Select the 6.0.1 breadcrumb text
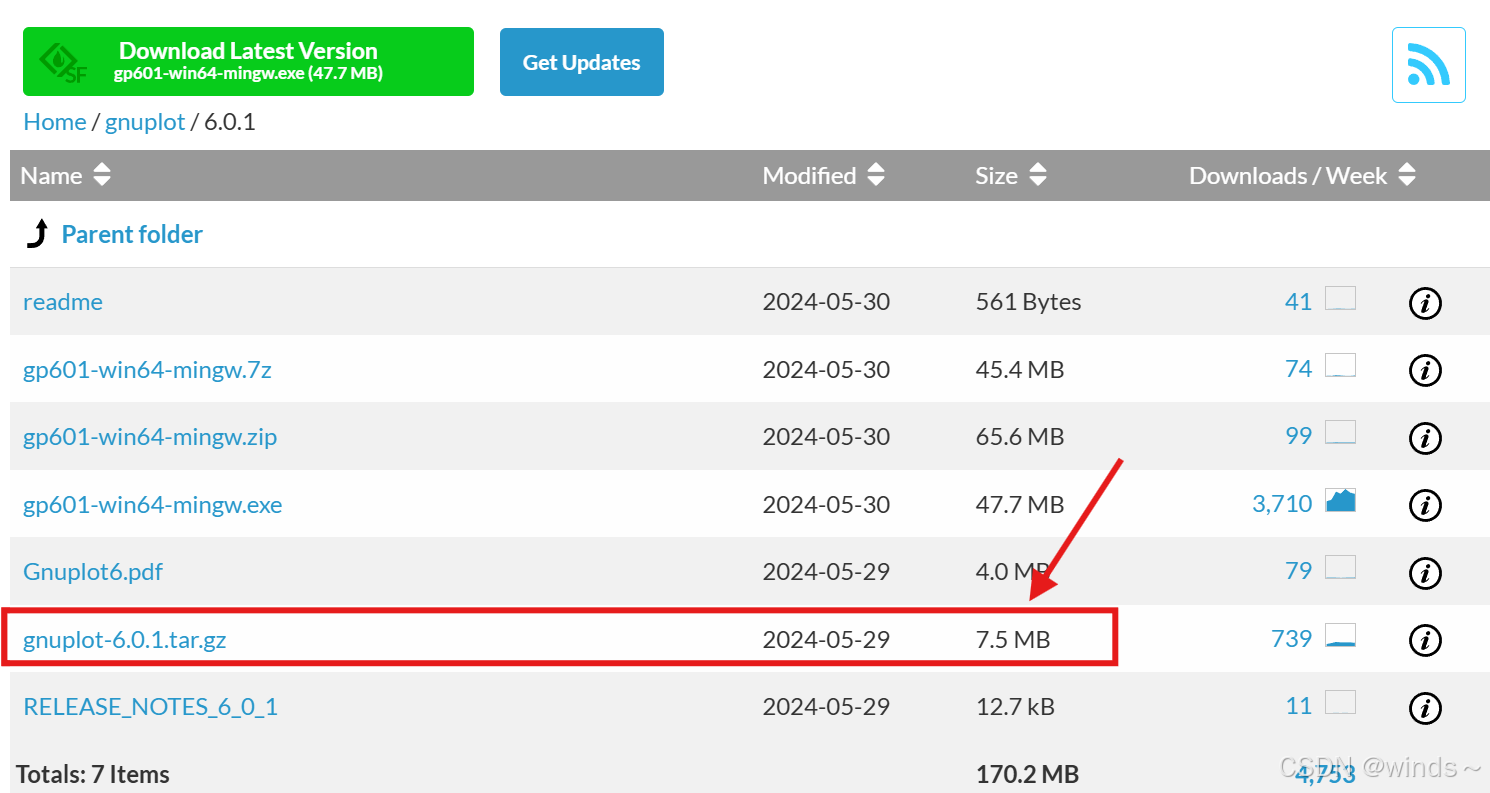Screen dimensions: 1490x793 click(230, 122)
